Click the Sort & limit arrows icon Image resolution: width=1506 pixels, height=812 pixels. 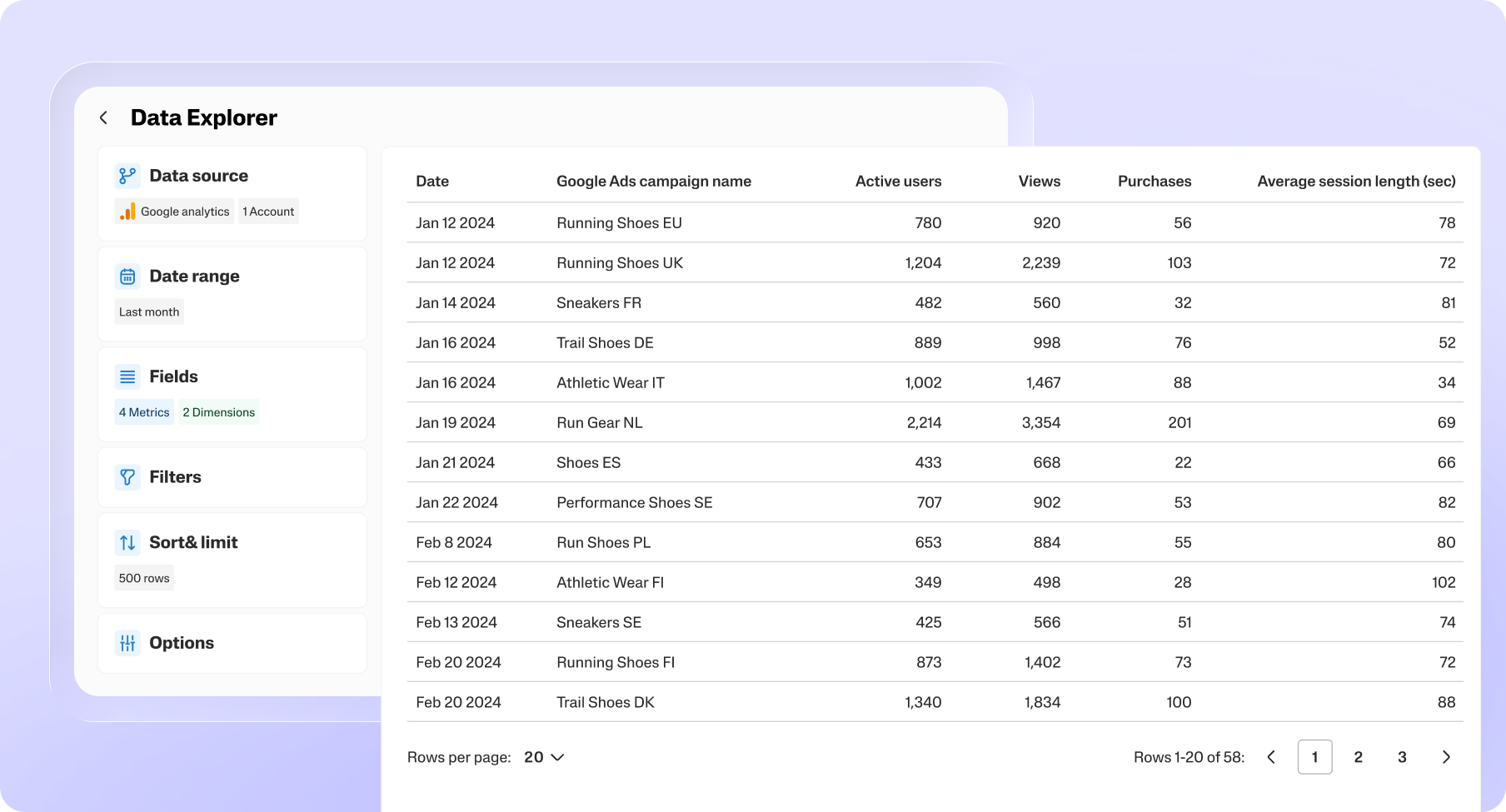point(127,542)
